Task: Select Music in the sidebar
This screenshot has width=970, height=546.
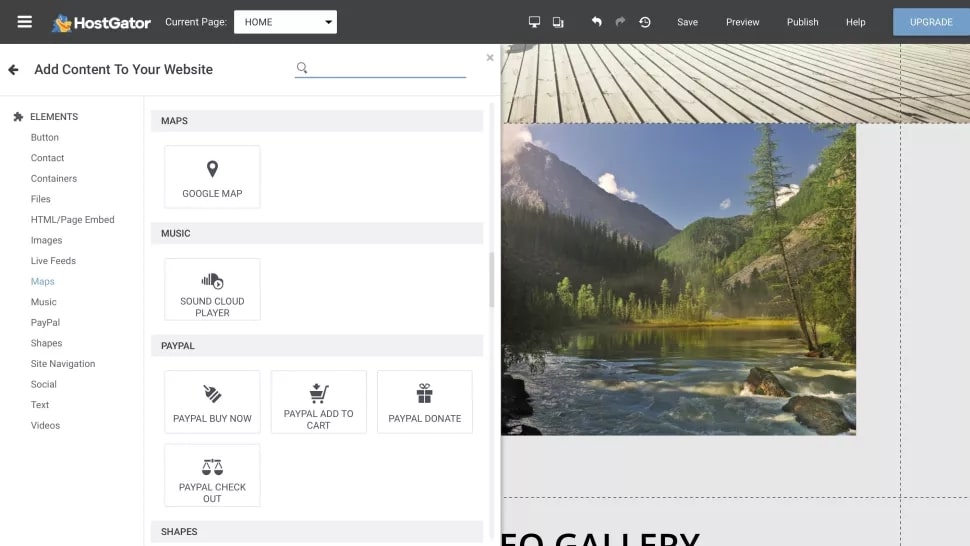Action: [43, 302]
